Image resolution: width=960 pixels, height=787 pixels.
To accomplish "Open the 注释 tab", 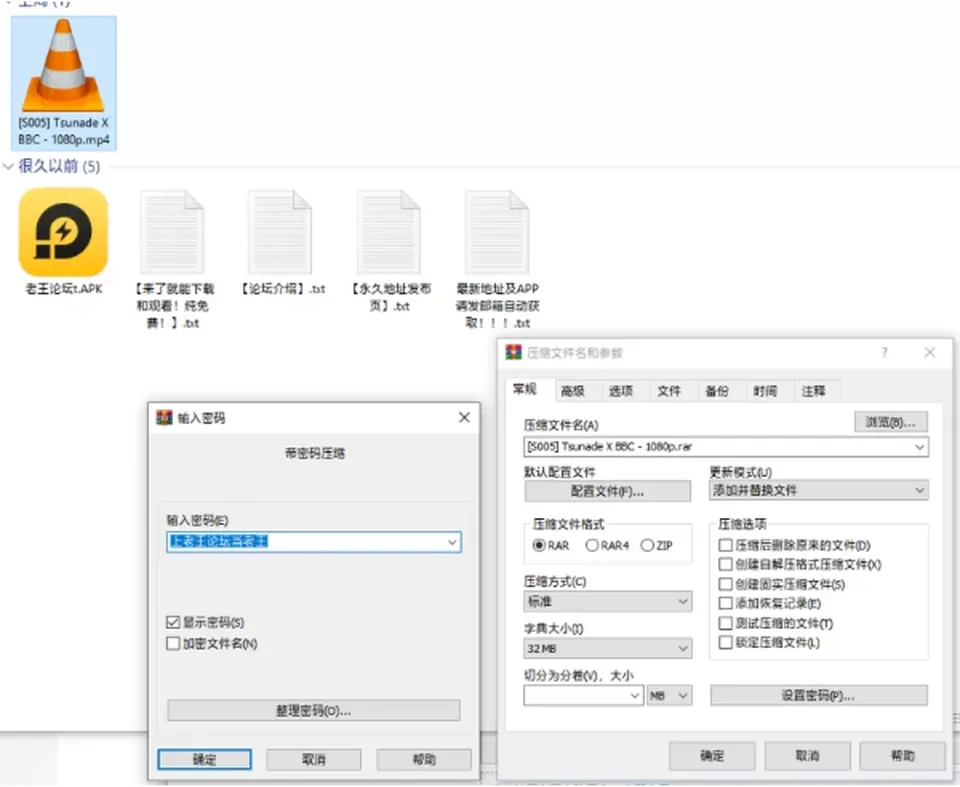I will click(814, 391).
